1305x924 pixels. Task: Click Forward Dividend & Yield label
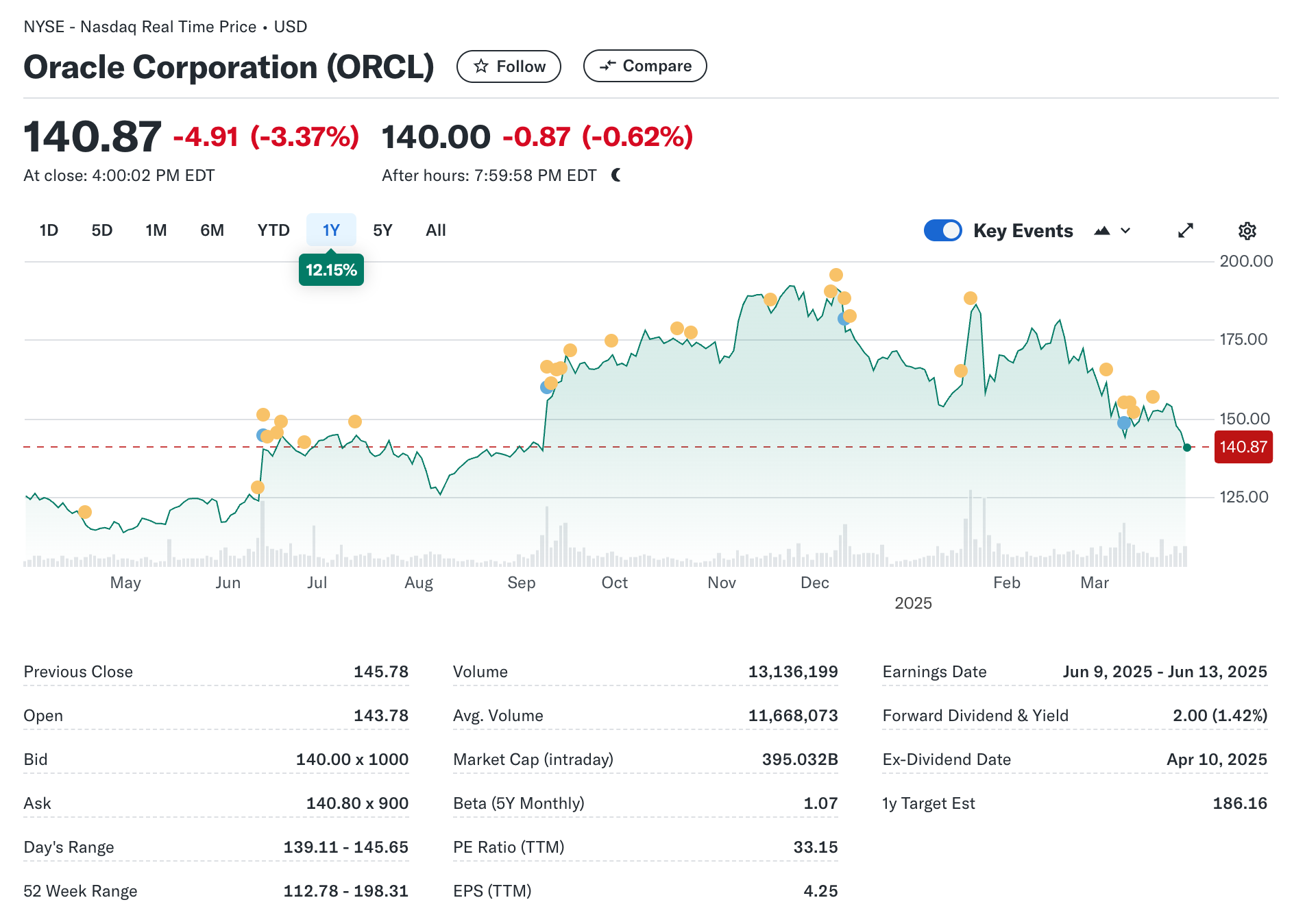[x=975, y=716]
